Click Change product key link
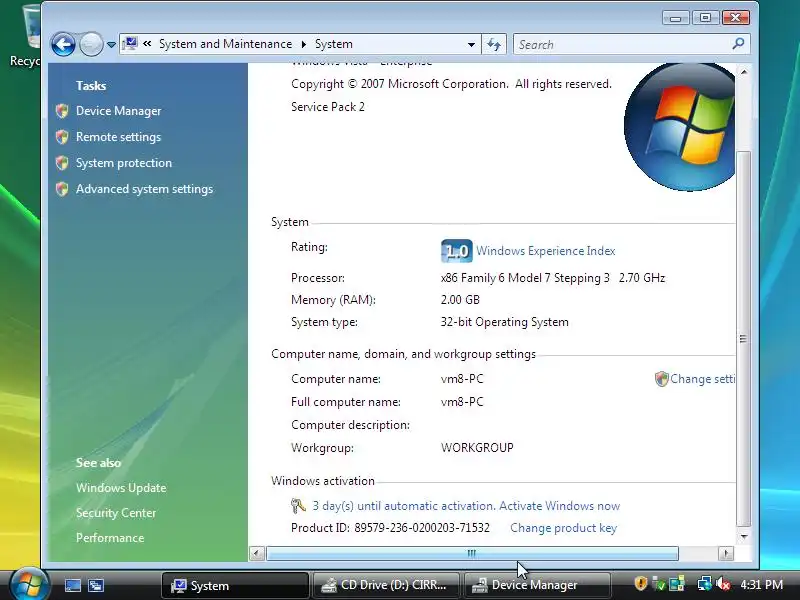Viewport: 800px width, 600px height. click(563, 528)
